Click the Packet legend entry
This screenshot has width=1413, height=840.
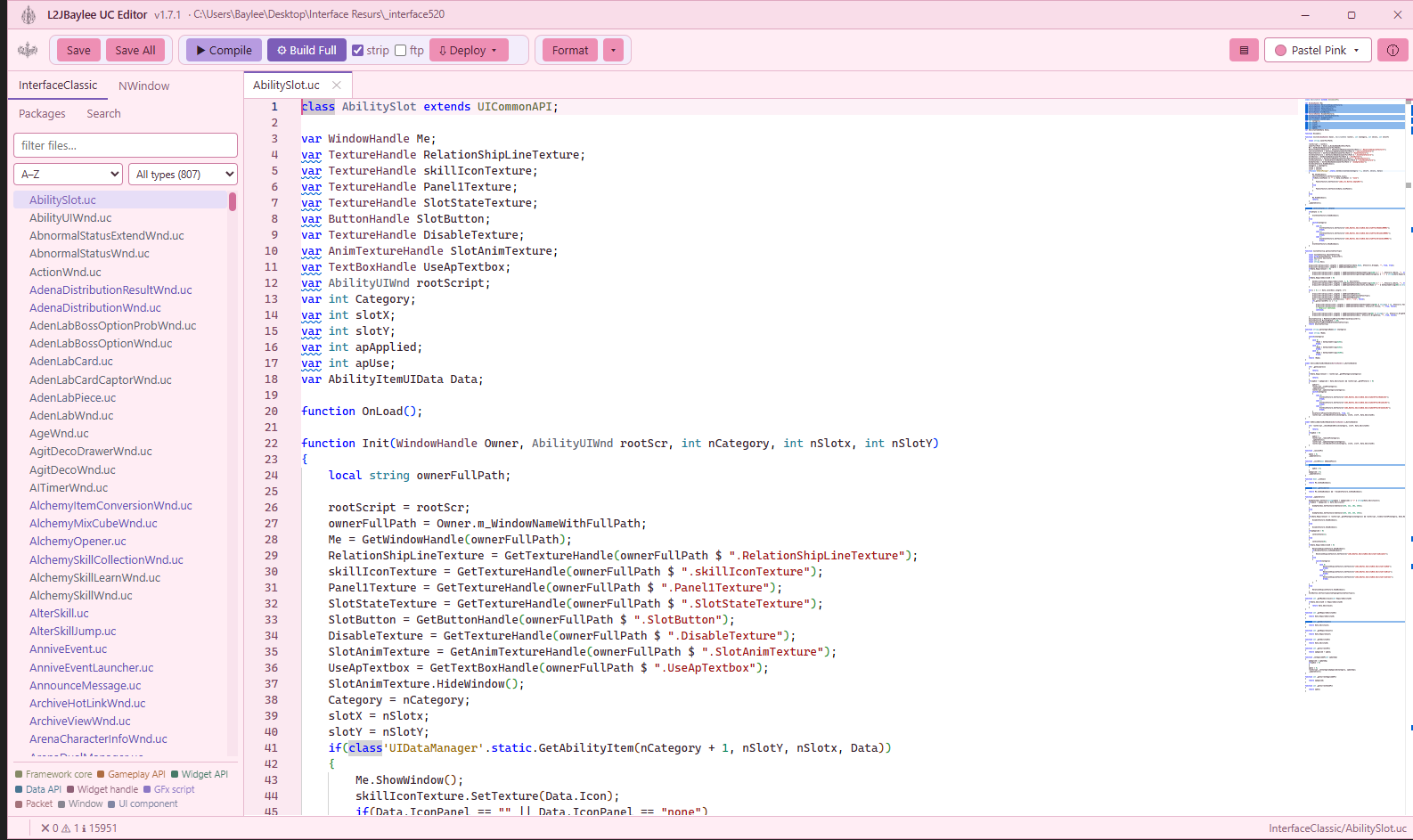34,803
